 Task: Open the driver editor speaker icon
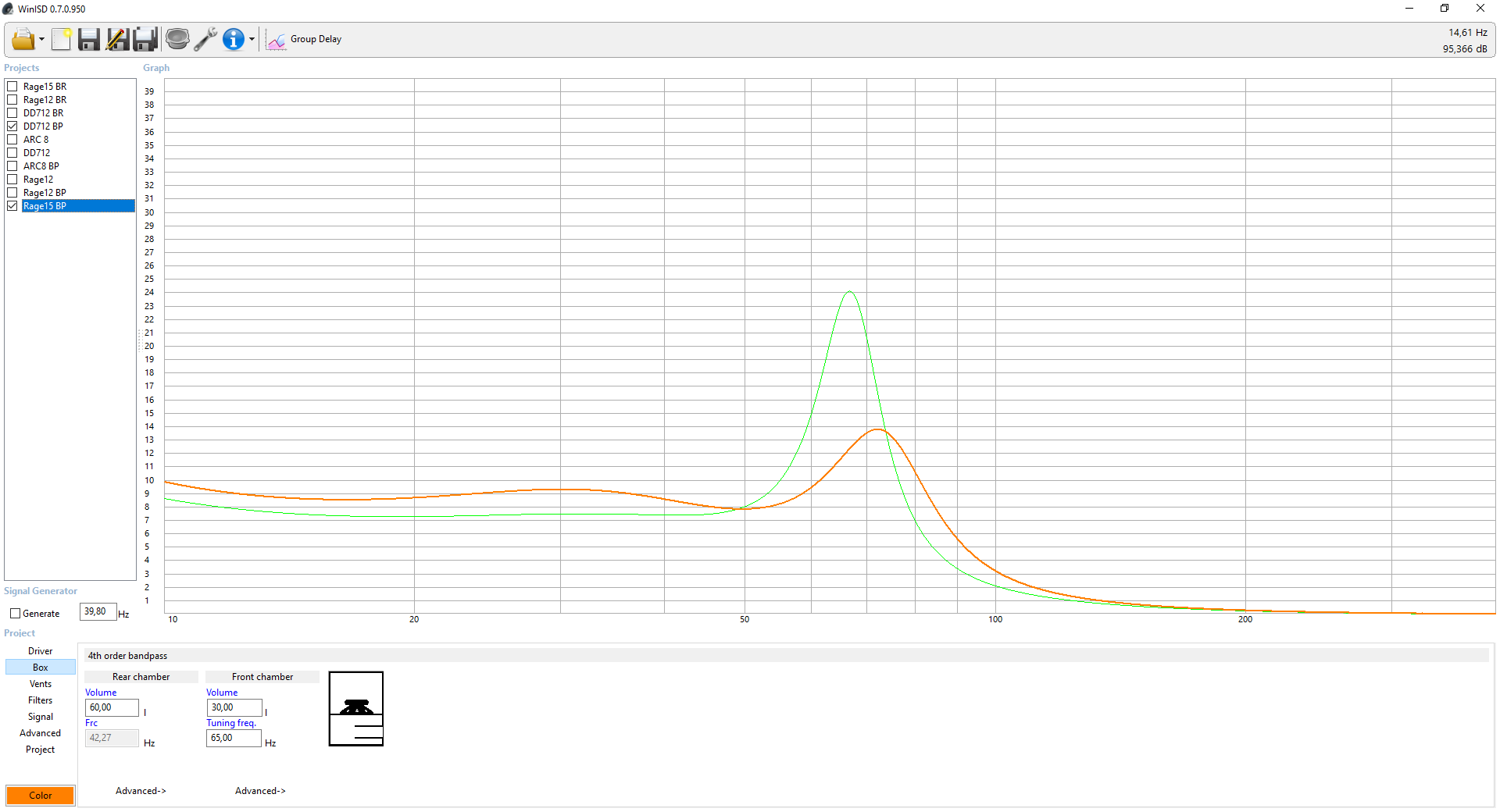[x=177, y=39]
